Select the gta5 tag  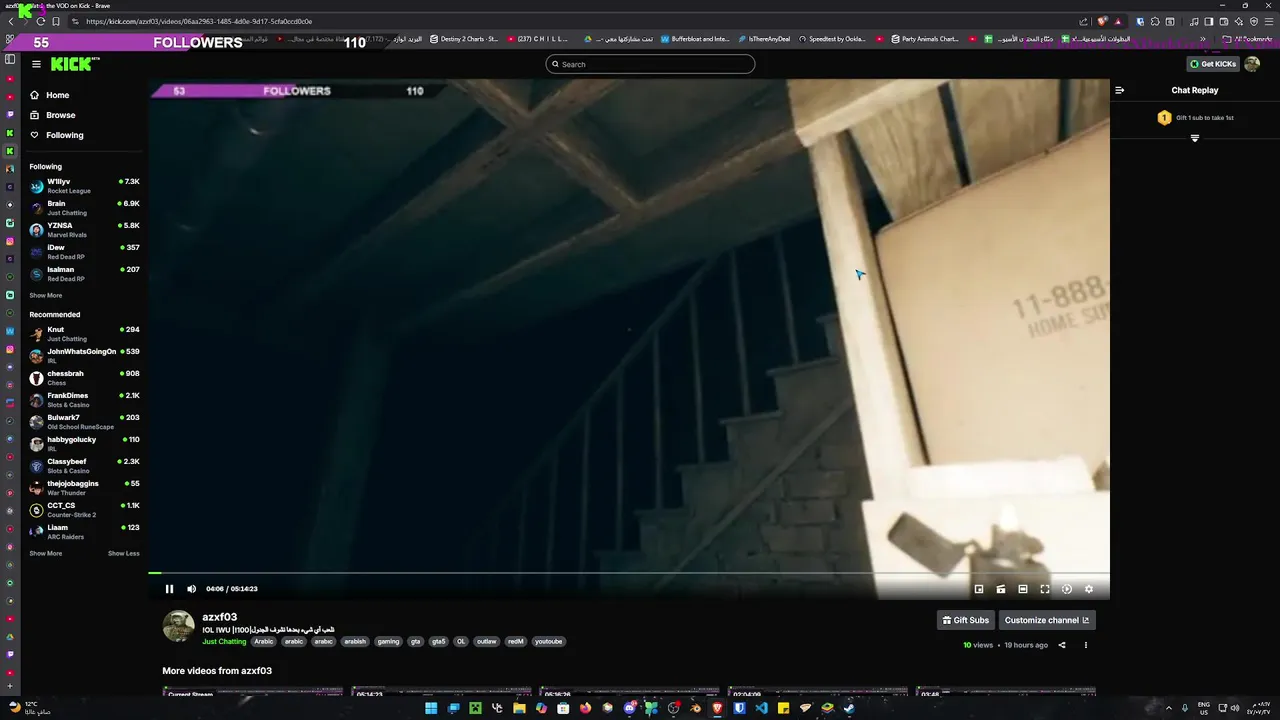pos(438,642)
